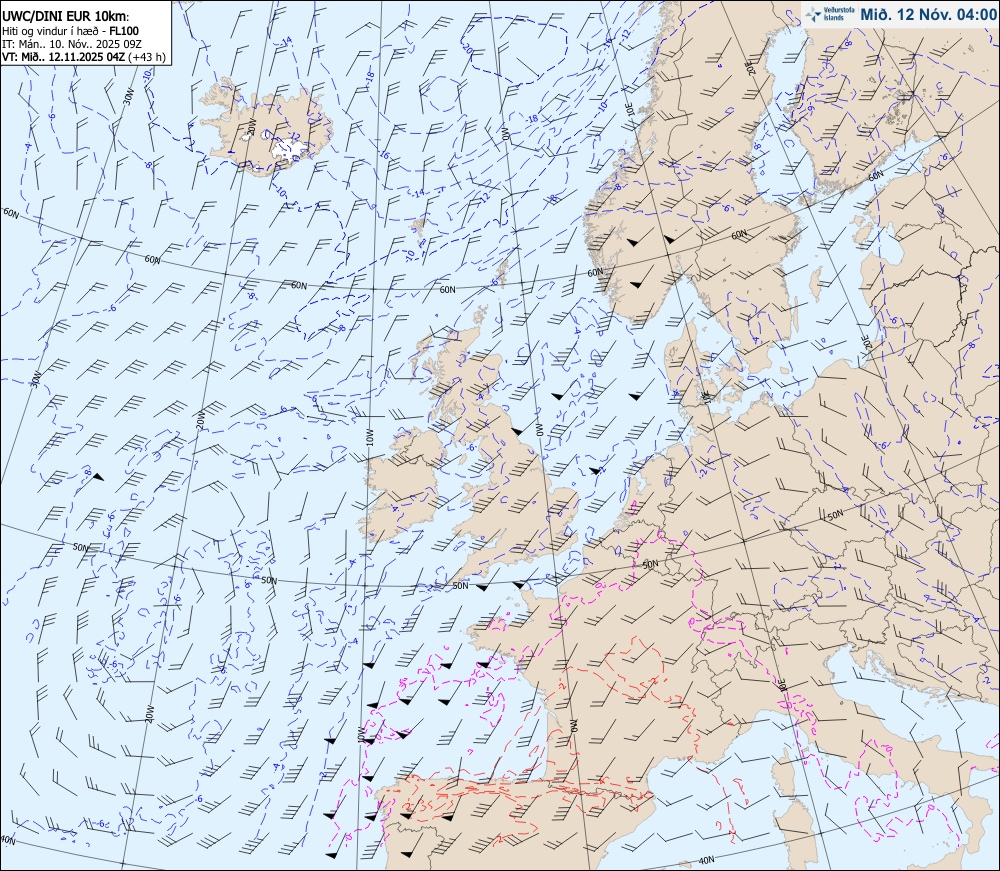This screenshot has width=1000, height=871.
Task: Click the '-16' contour label east of Iceland
Action: (383, 155)
